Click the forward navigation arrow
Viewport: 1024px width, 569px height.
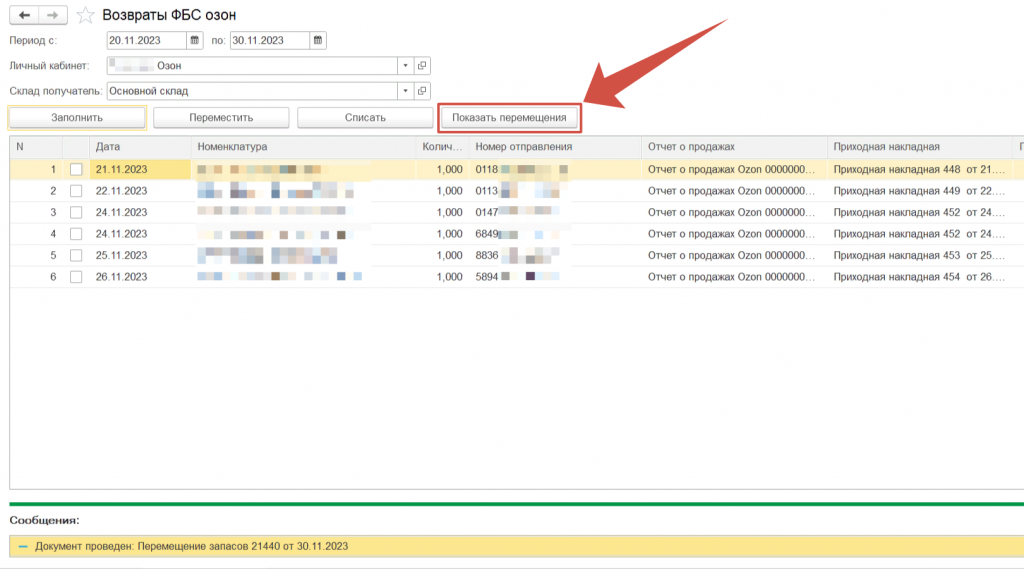pos(53,15)
